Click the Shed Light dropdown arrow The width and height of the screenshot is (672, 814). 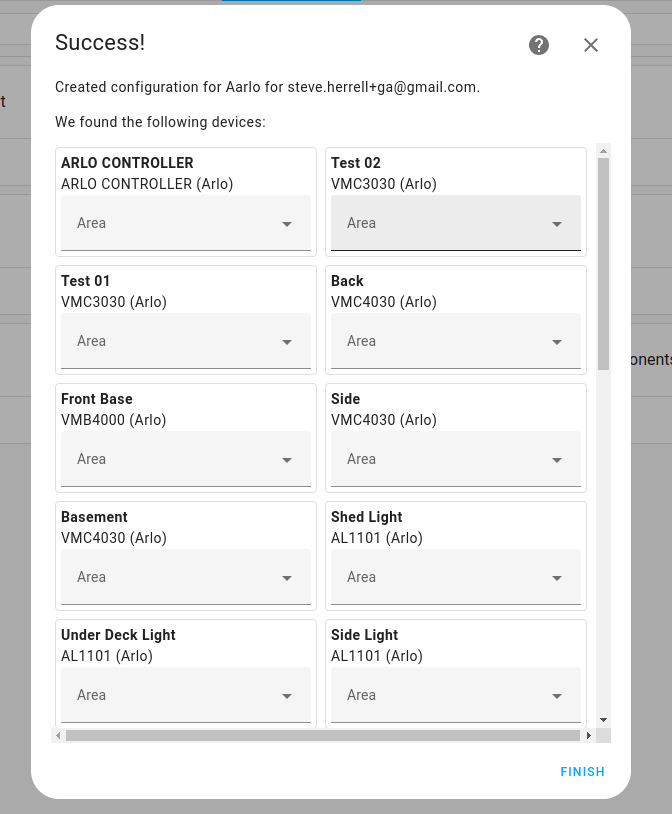point(557,578)
